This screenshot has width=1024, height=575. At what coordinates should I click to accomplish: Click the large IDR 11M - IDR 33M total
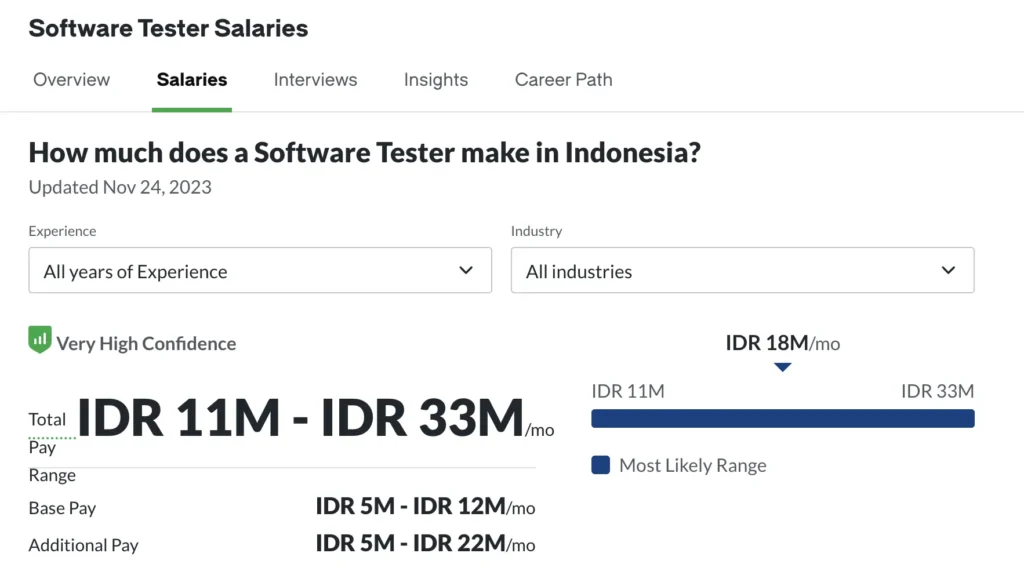(300, 418)
